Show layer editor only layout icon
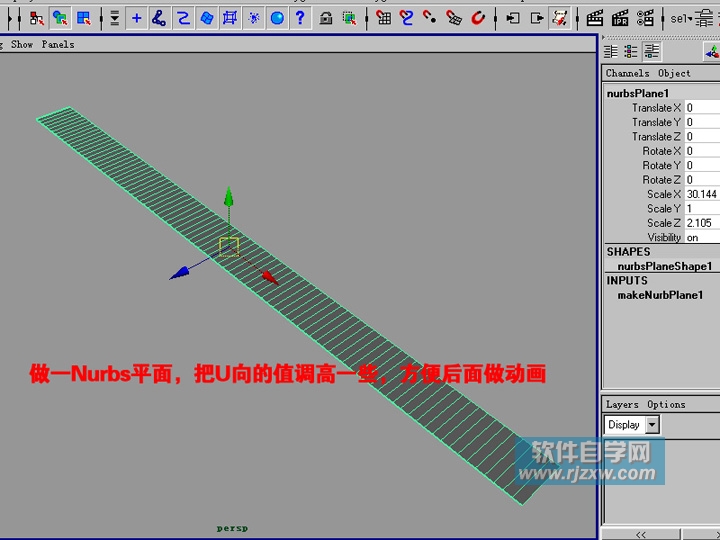 [631, 51]
